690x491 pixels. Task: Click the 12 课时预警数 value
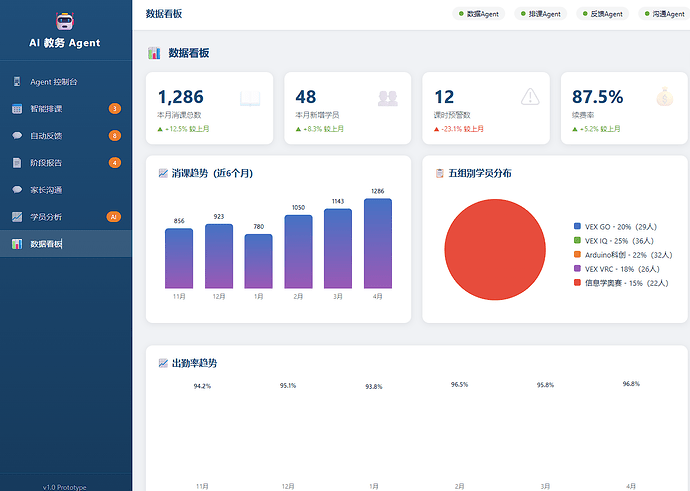pos(444,97)
